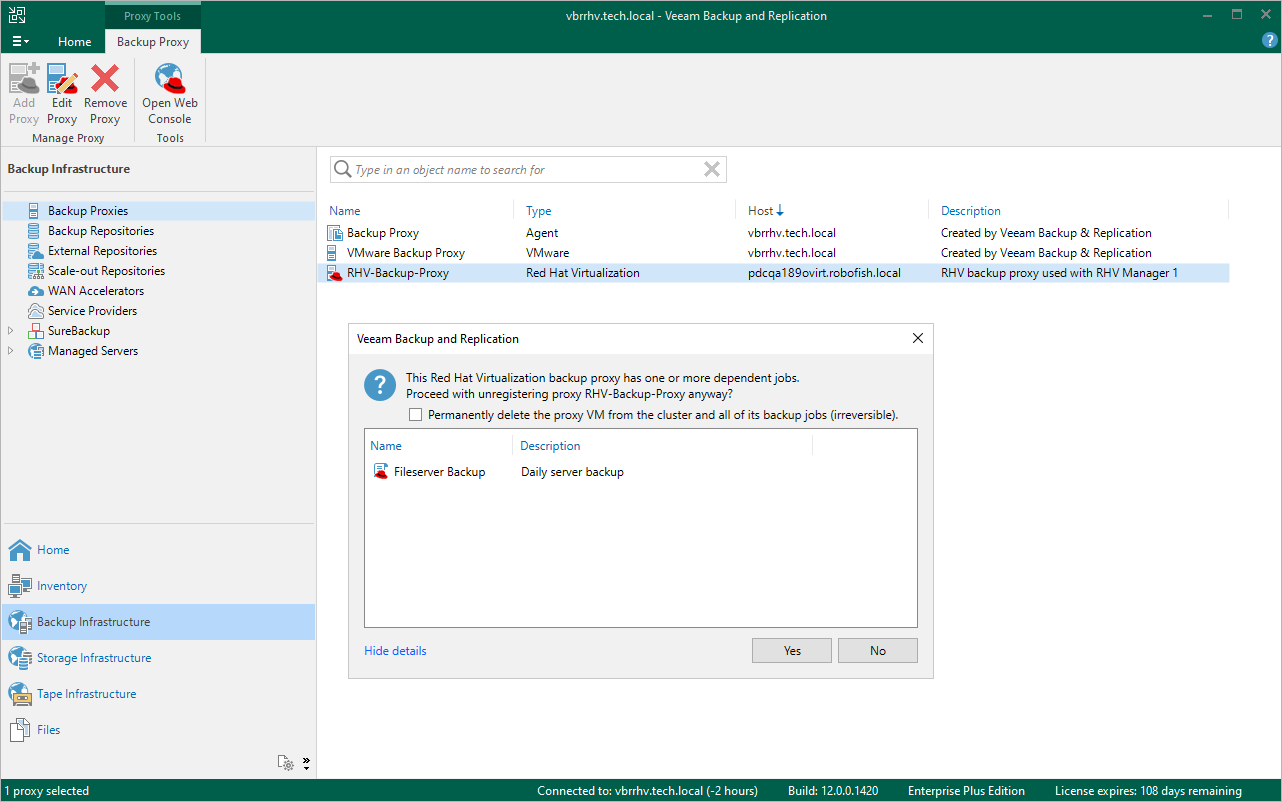Open the main application menu dropdown

(x=21, y=41)
